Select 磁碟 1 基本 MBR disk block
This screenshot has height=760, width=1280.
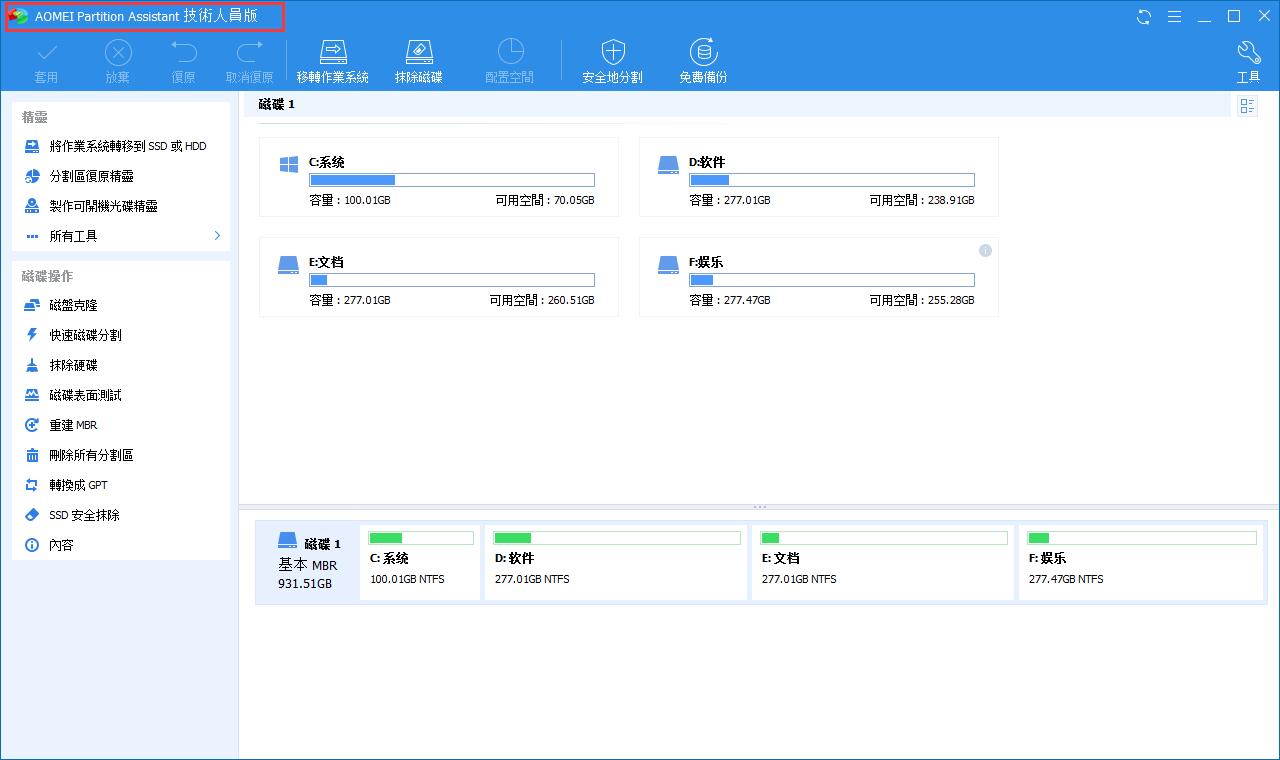pyautogui.click(x=308, y=562)
